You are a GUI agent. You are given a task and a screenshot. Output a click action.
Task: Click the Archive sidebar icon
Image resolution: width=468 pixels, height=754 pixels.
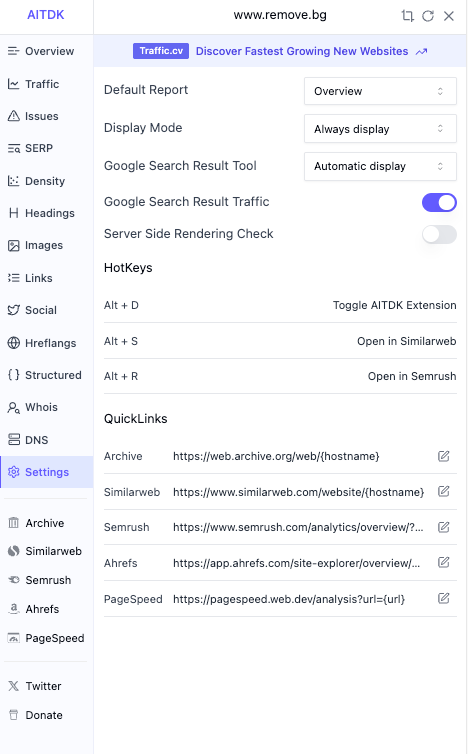[13, 523]
